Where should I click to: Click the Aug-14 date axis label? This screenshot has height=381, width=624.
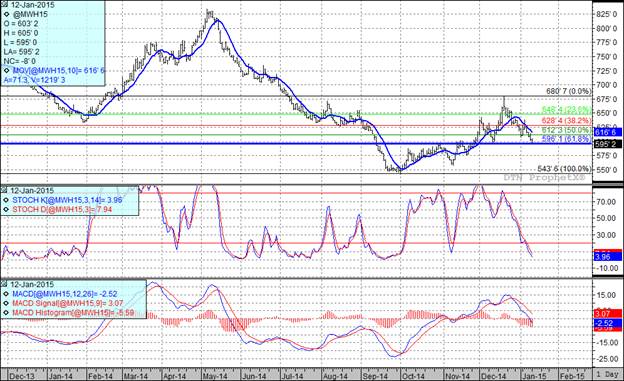(335, 376)
